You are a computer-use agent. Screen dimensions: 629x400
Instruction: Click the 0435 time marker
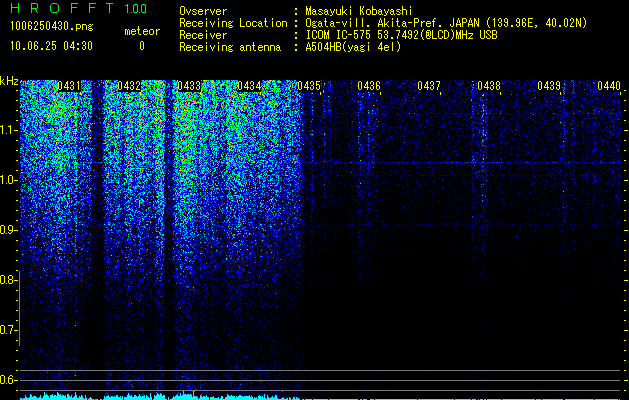click(x=309, y=86)
